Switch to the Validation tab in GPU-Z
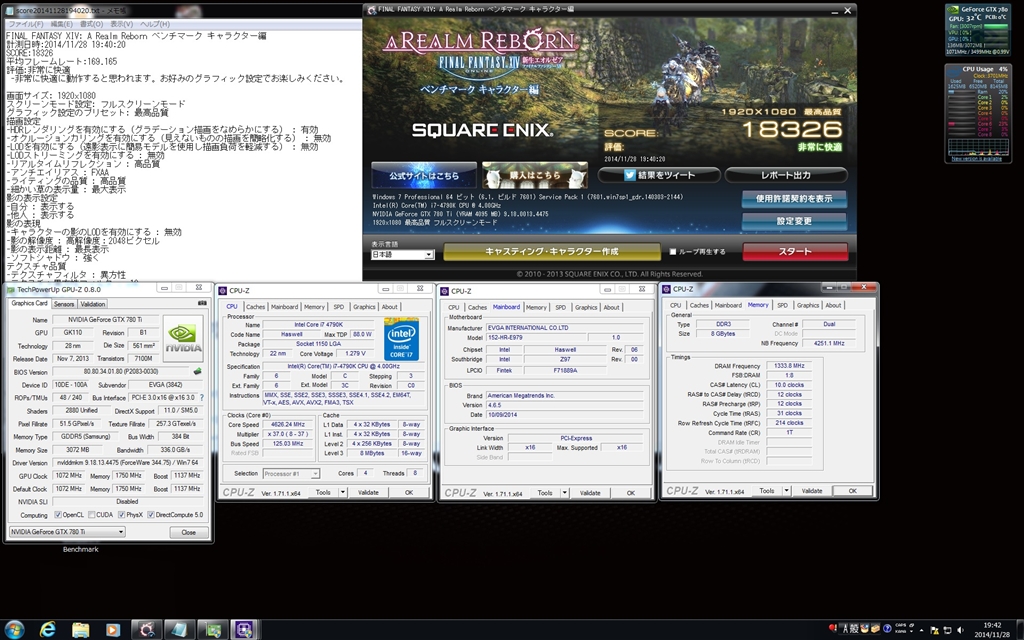 pos(92,304)
